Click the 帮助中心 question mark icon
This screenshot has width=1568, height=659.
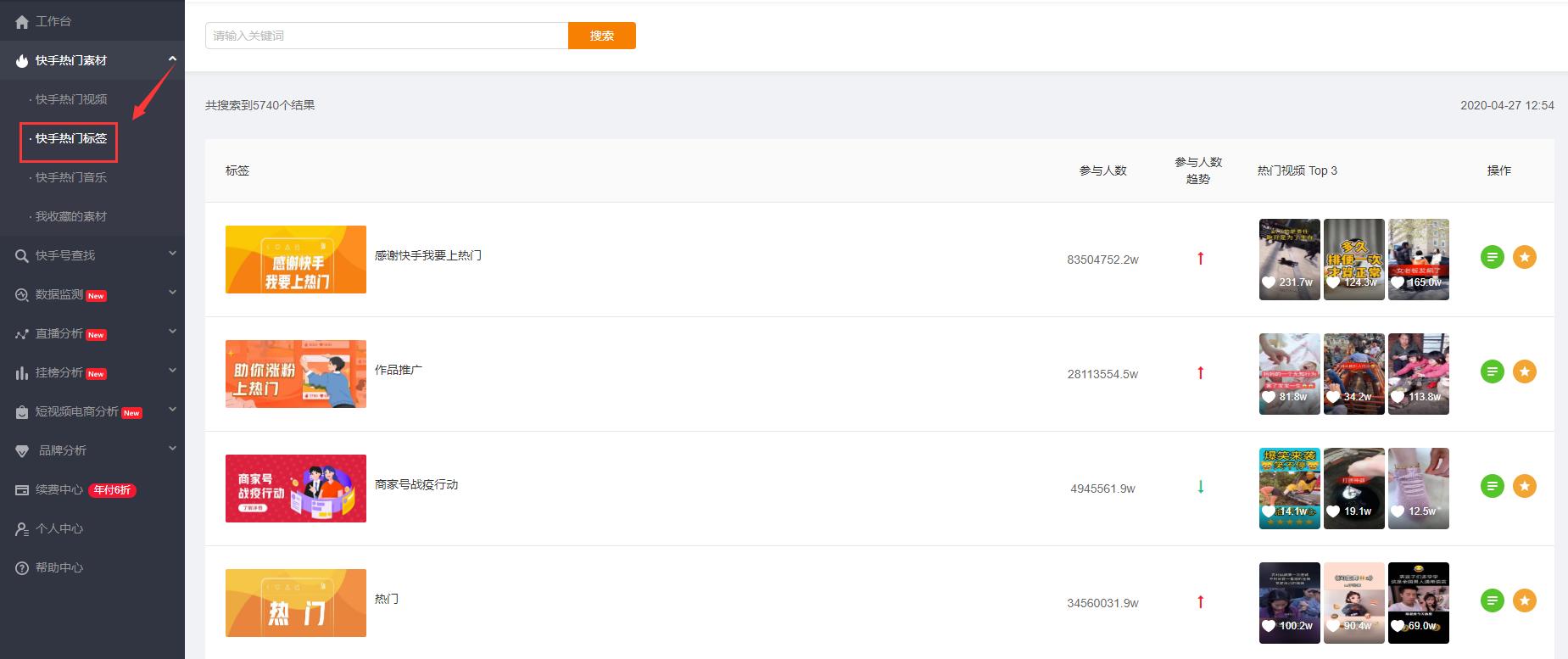(22, 568)
